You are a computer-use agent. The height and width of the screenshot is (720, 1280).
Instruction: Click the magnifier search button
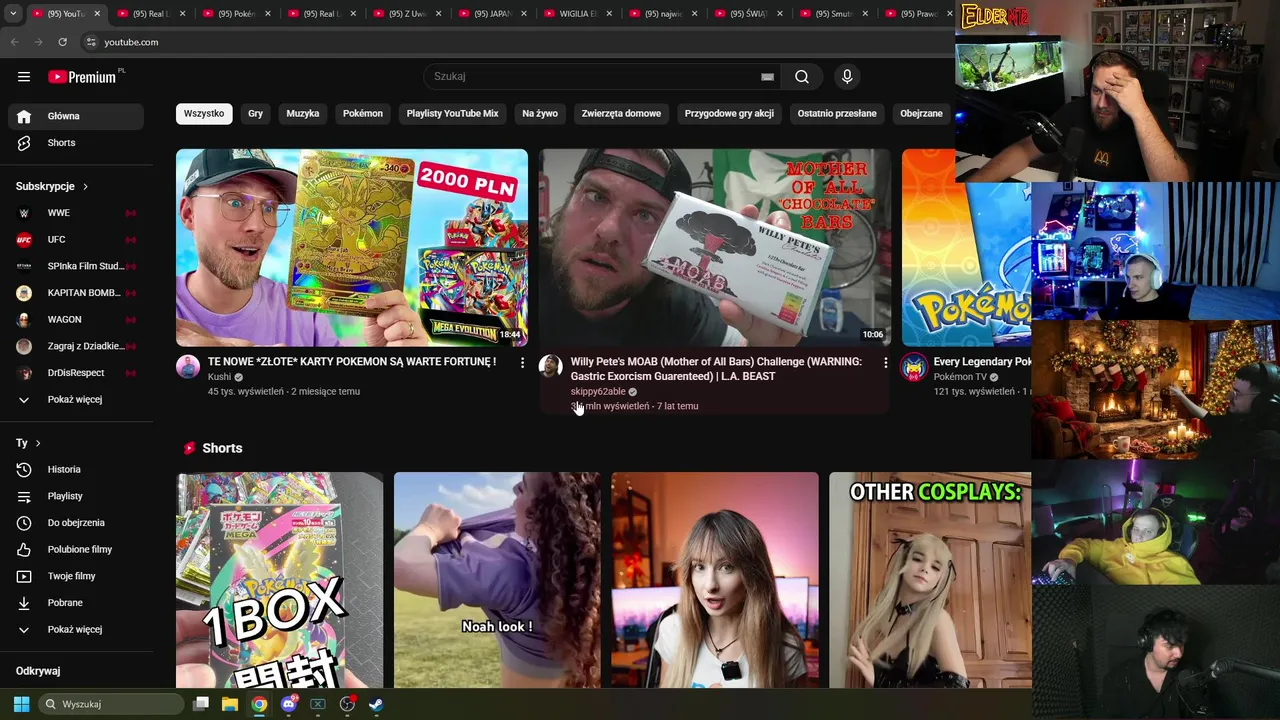coord(802,77)
